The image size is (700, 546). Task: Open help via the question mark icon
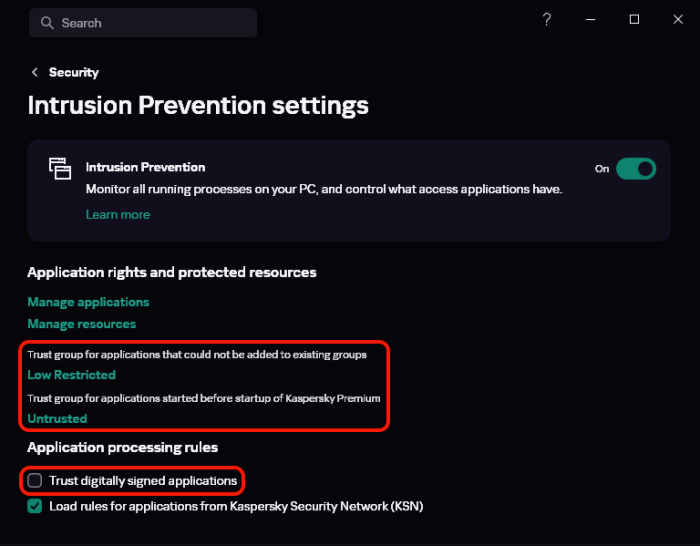(x=546, y=19)
